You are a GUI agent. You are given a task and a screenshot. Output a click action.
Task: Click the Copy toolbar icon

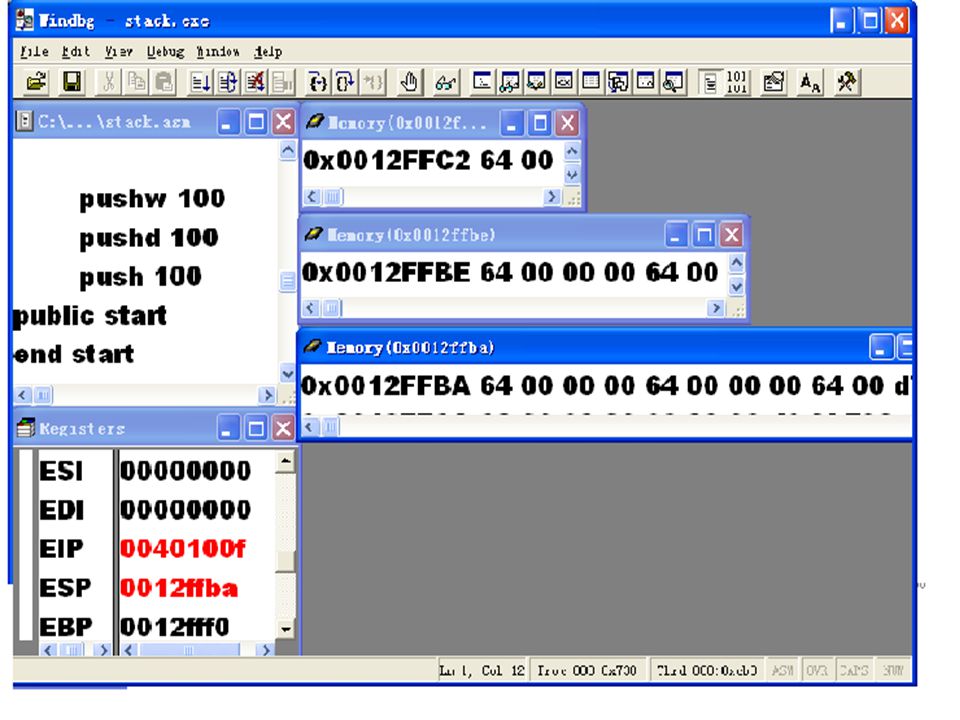pos(137,81)
